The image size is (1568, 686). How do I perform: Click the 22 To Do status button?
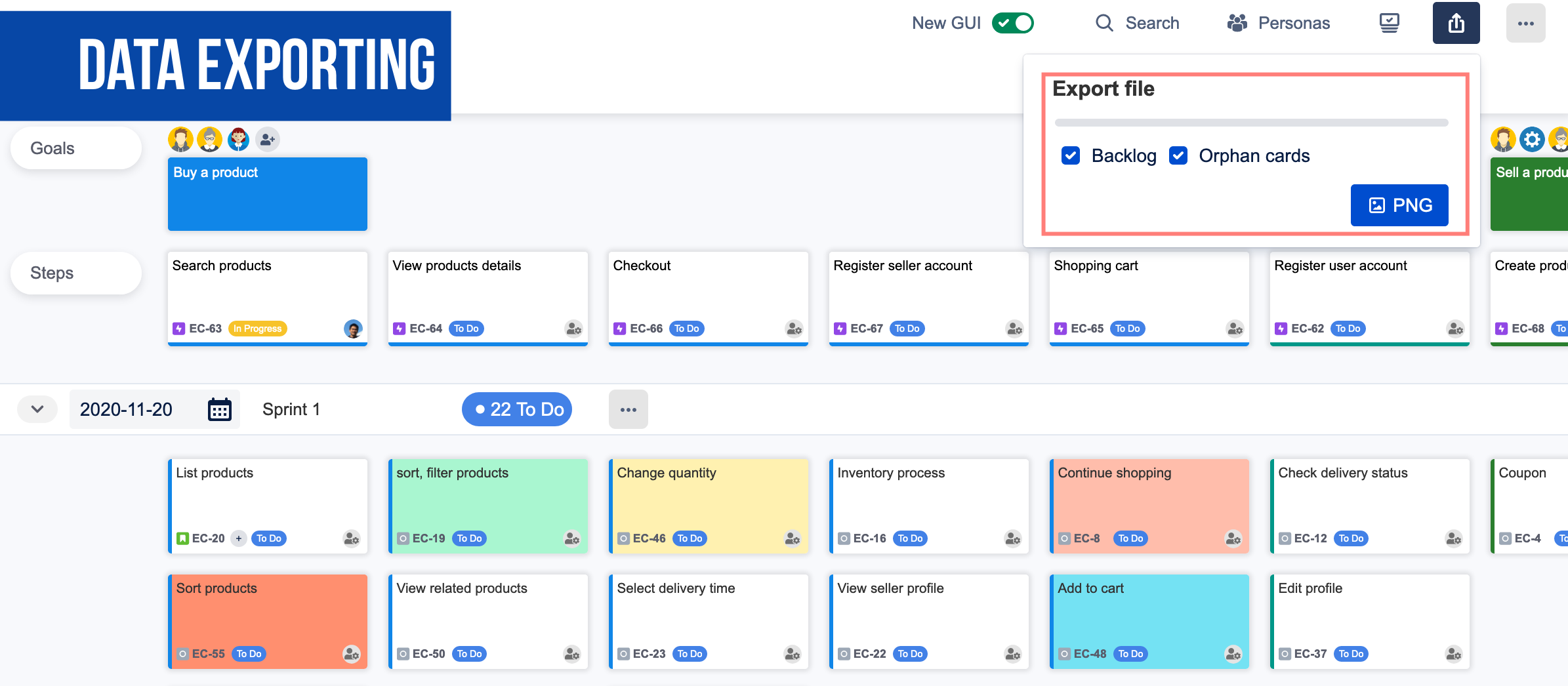click(x=517, y=410)
